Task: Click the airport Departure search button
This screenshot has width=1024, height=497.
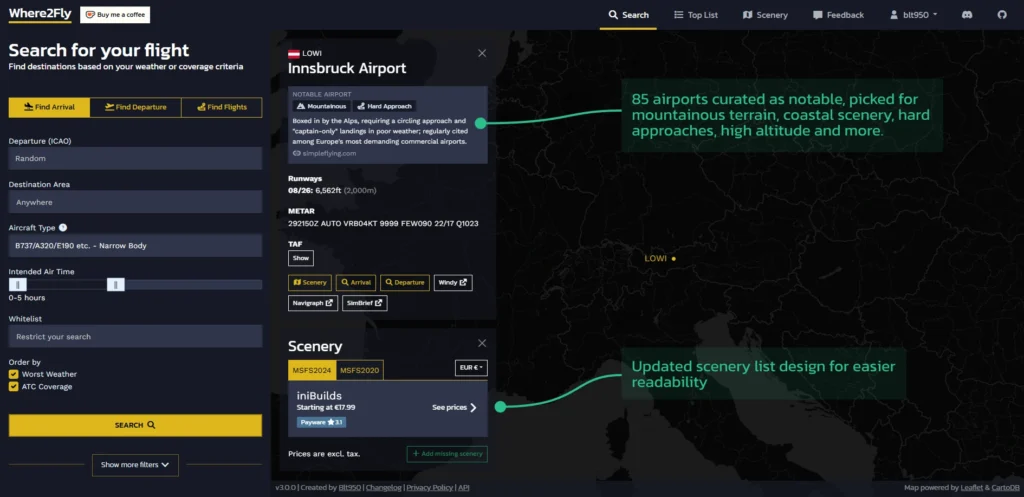Action: pos(405,283)
